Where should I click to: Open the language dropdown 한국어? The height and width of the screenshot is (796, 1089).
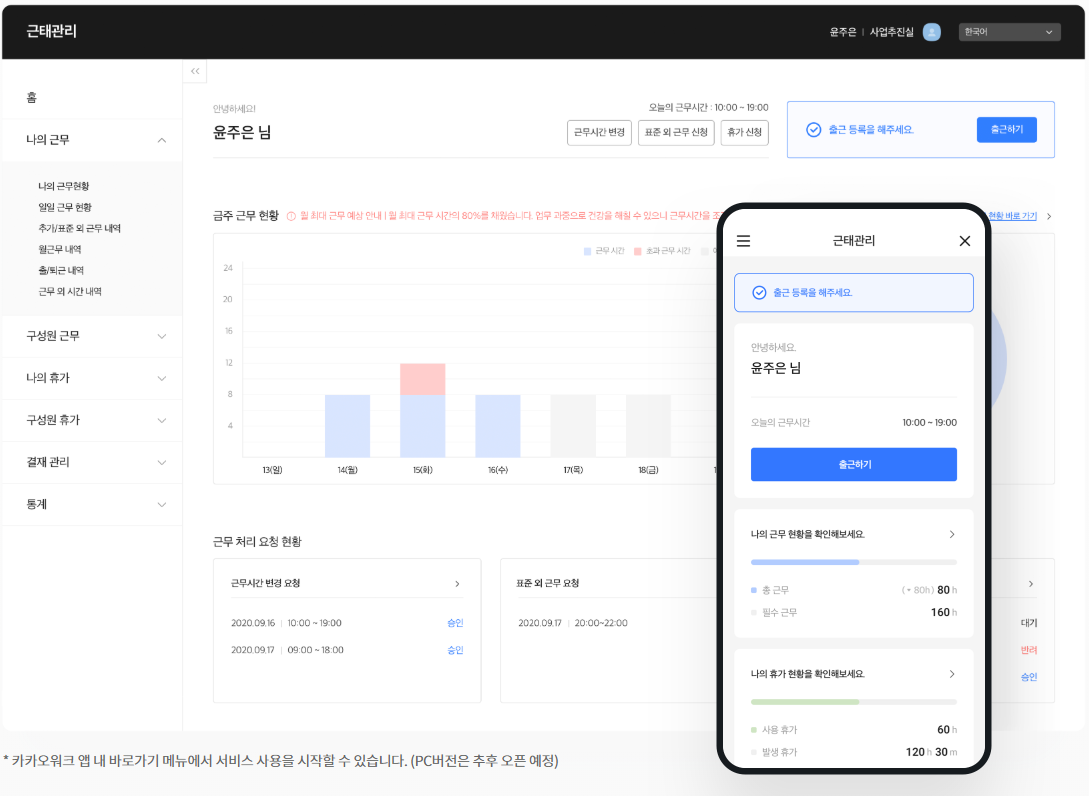[x=1009, y=32]
